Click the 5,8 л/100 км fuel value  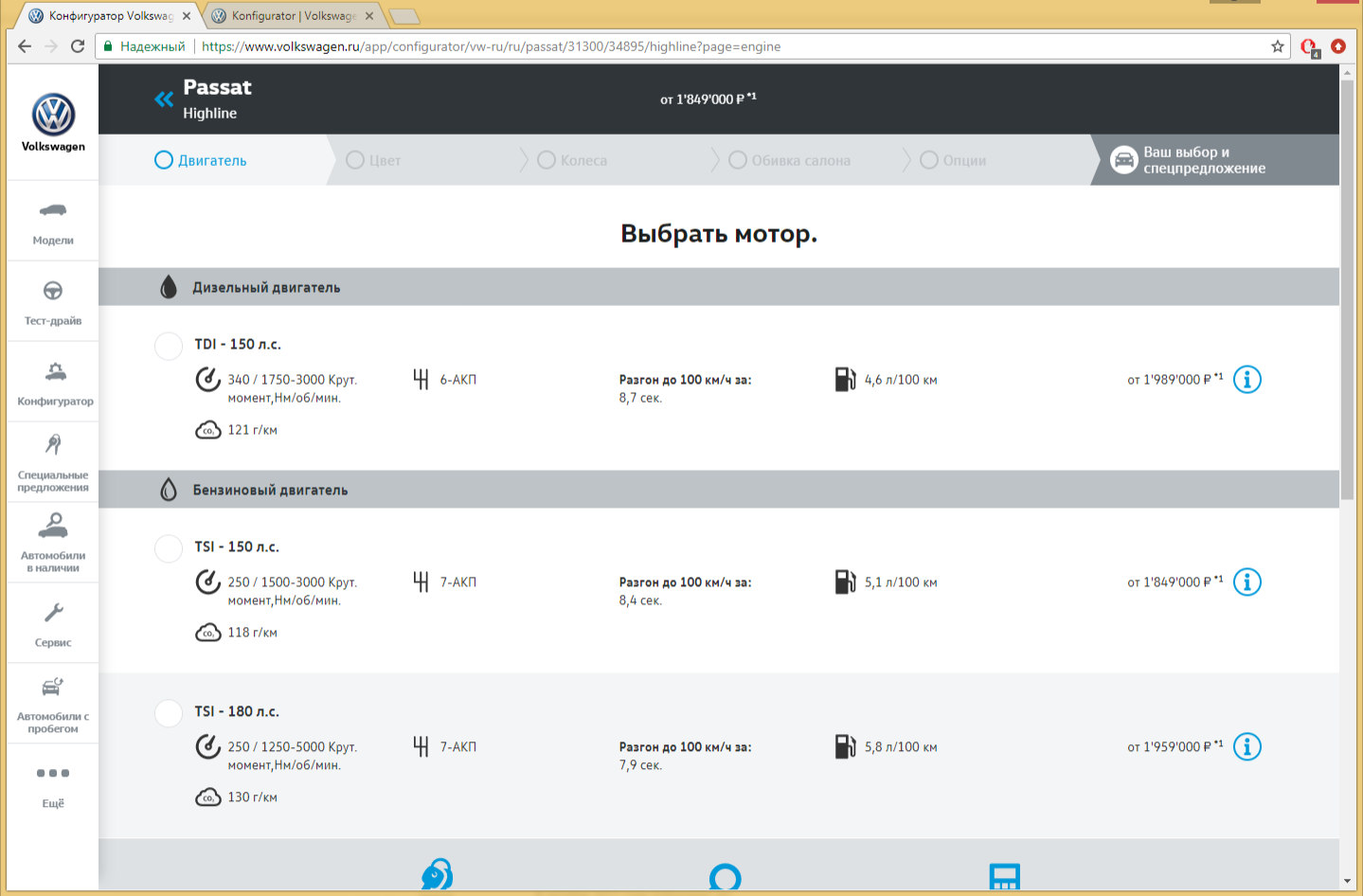tap(901, 747)
